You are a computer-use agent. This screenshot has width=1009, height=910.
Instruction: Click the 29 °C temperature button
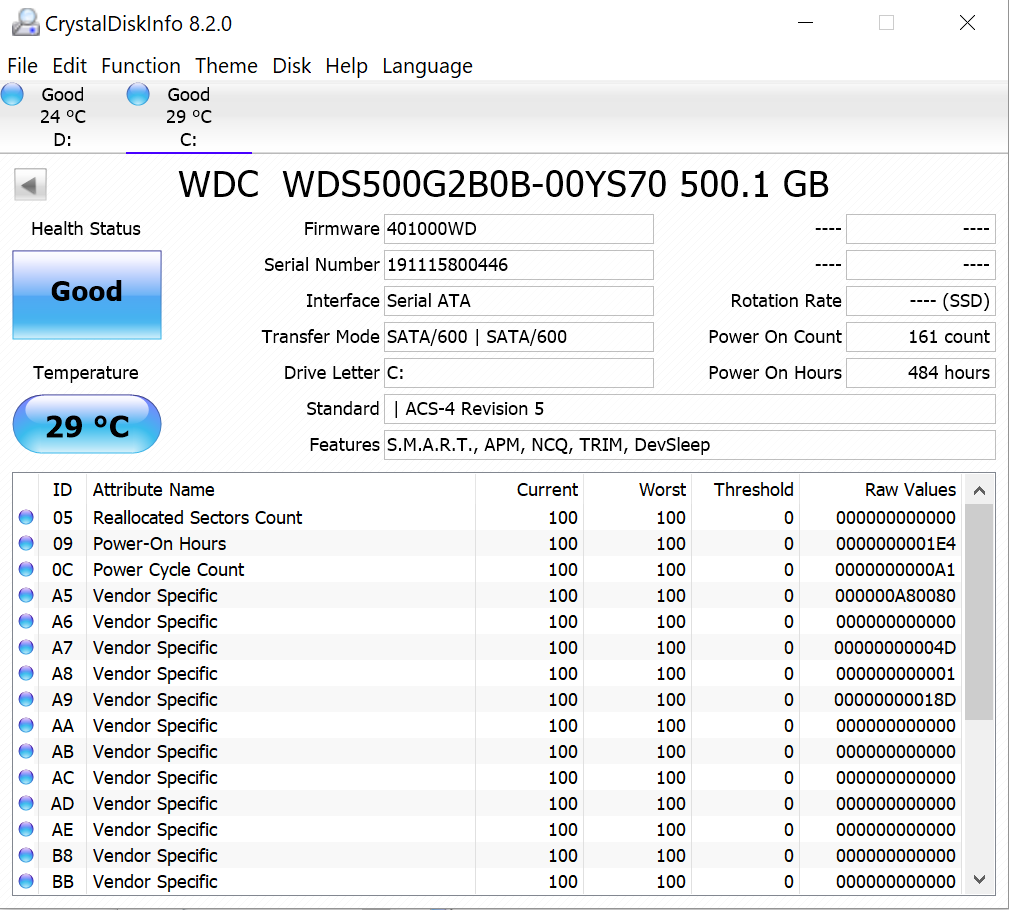(87, 425)
